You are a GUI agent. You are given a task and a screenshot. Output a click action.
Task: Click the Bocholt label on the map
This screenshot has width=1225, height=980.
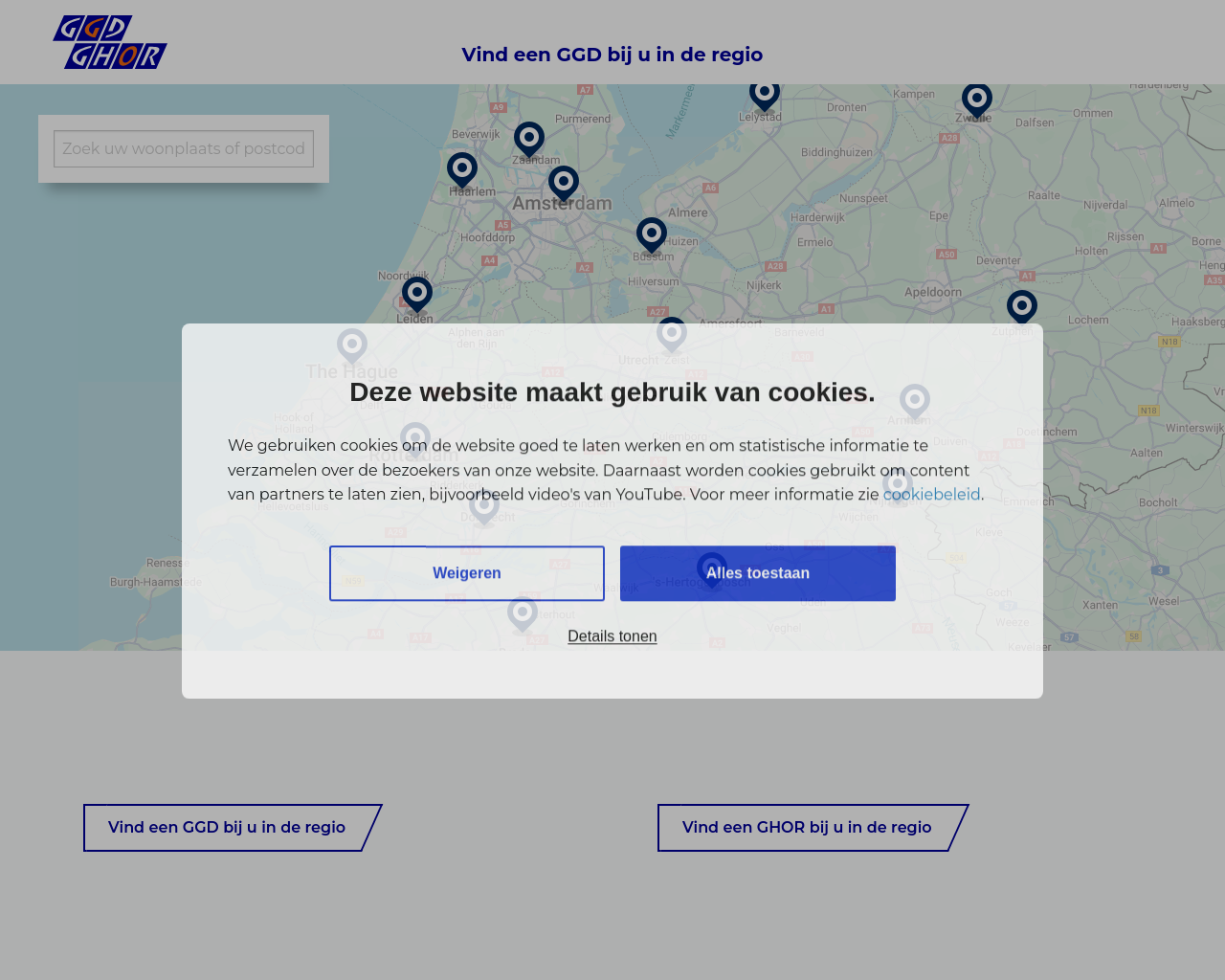click(x=1158, y=502)
